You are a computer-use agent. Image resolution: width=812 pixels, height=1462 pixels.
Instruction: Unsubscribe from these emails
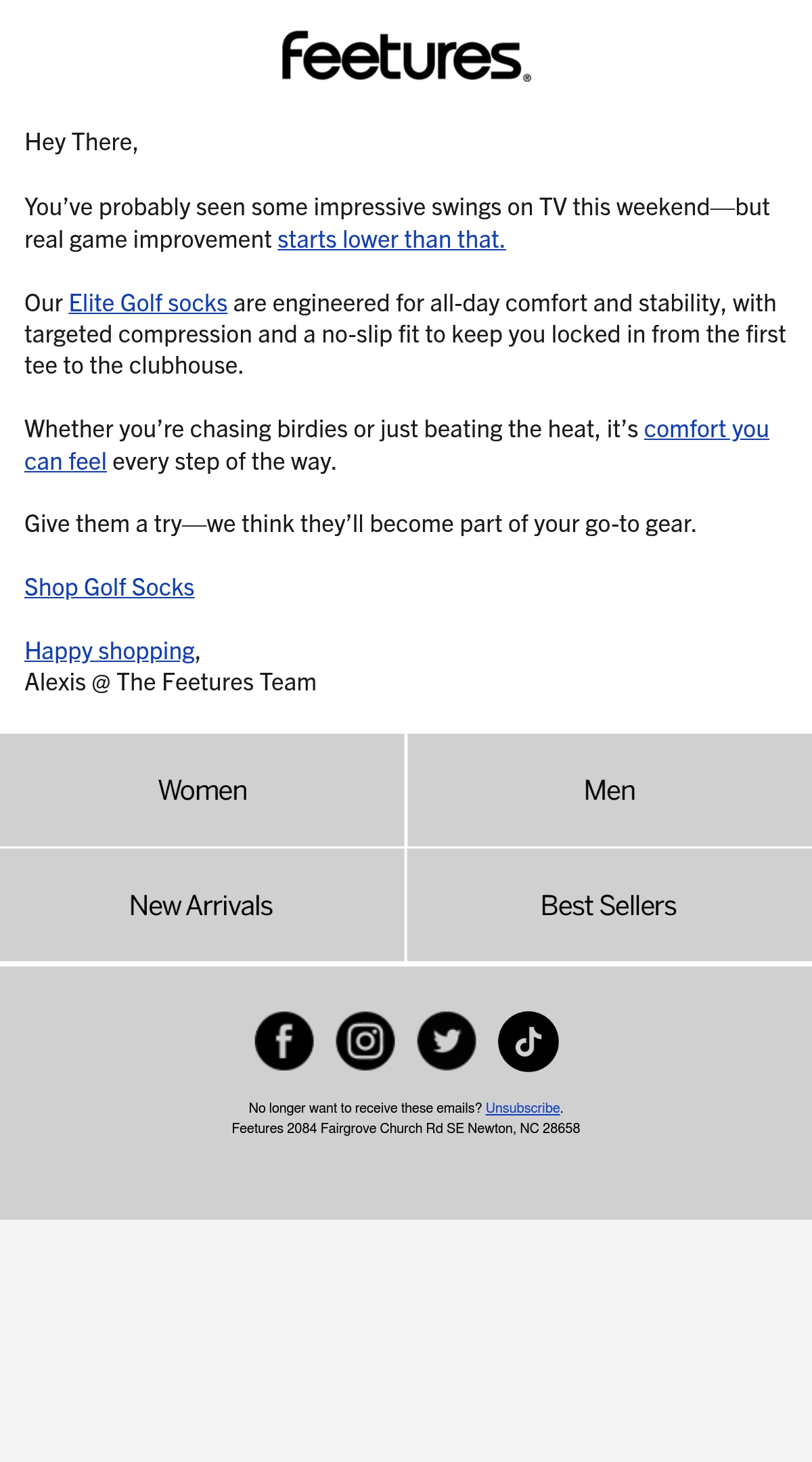coord(523,1108)
